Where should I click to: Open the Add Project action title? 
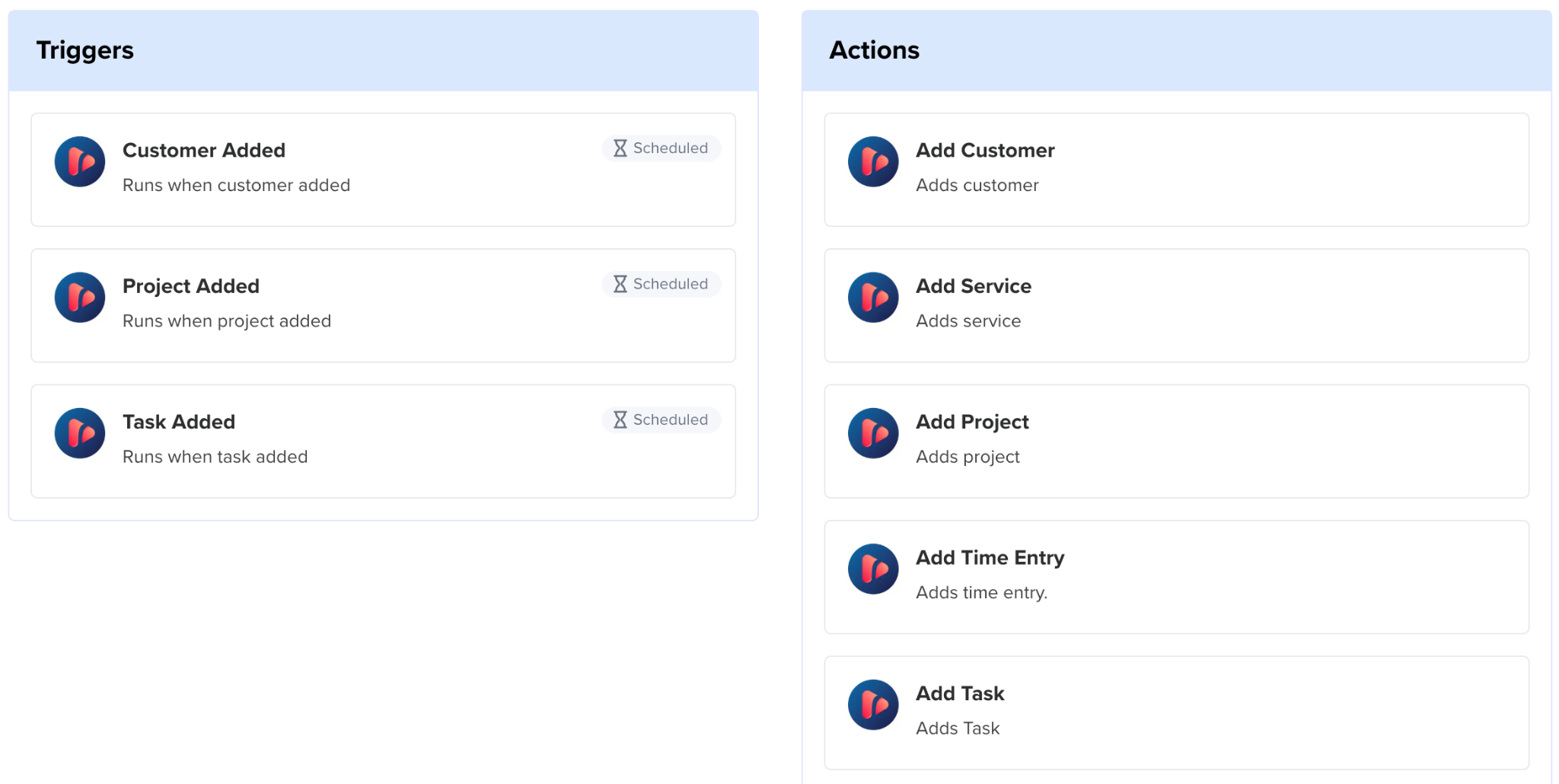[x=972, y=422]
